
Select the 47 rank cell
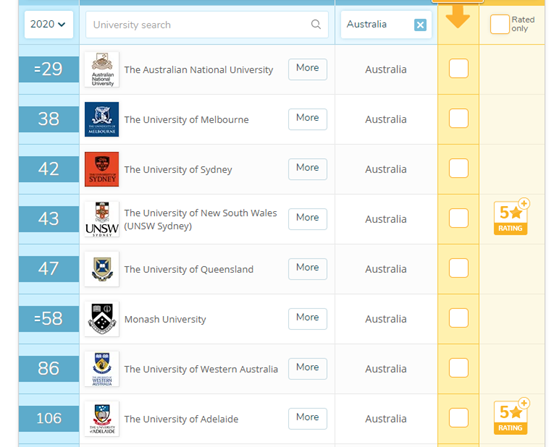pos(49,269)
